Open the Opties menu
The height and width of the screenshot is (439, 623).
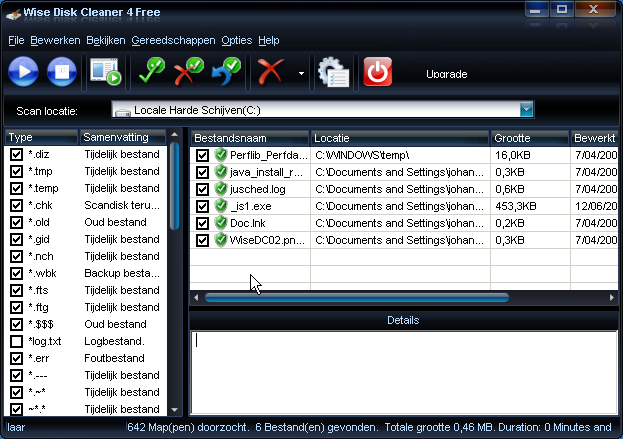point(237,41)
